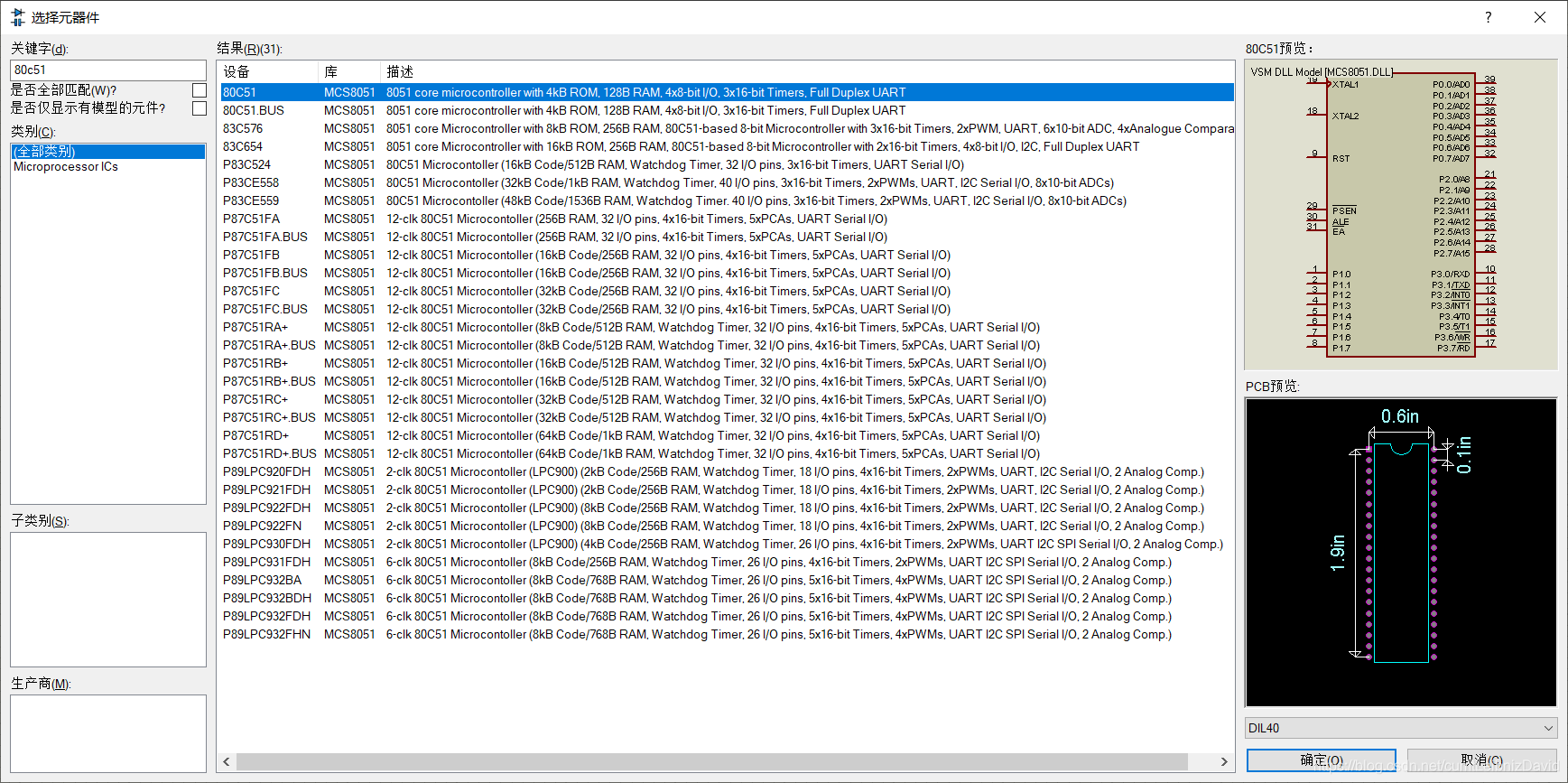This screenshot has width=1568, height=783.
Task: Select the P89LPC932BDH device row
Action: (x=727, y=598)
